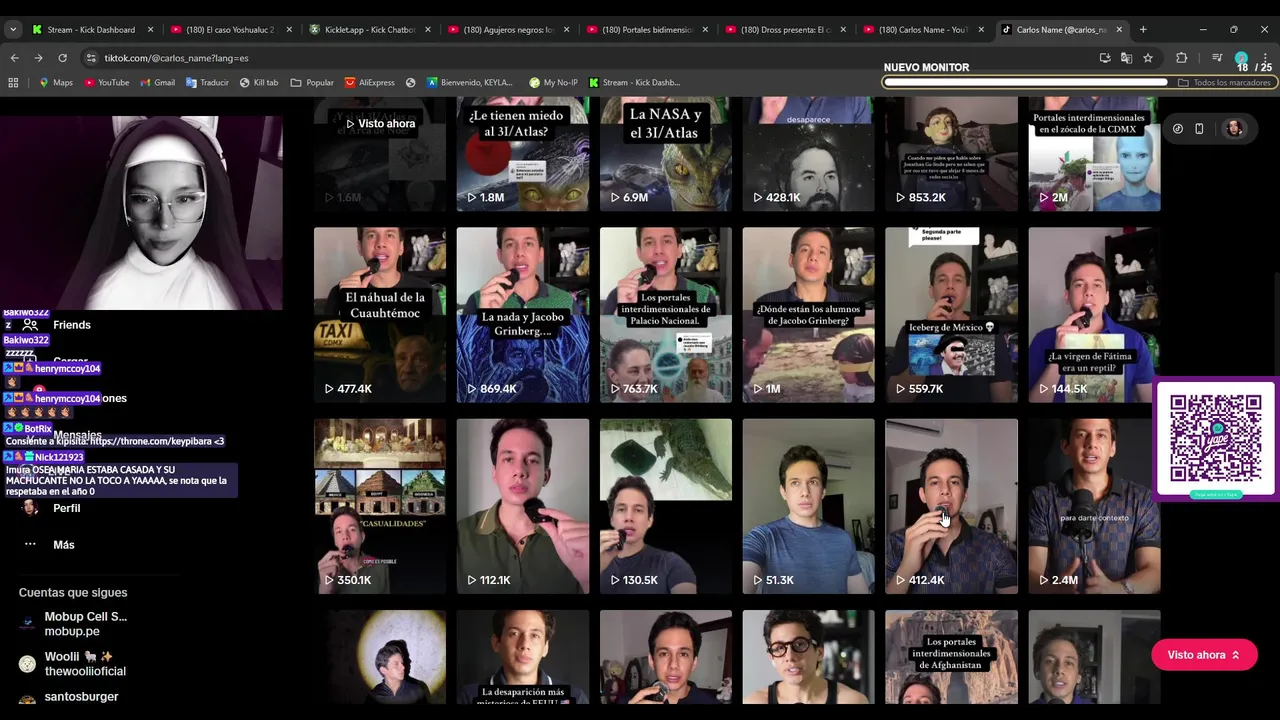Open the video with 412.4K views
This screenshot has width=1280, height=720.
(x=951, y=506)
